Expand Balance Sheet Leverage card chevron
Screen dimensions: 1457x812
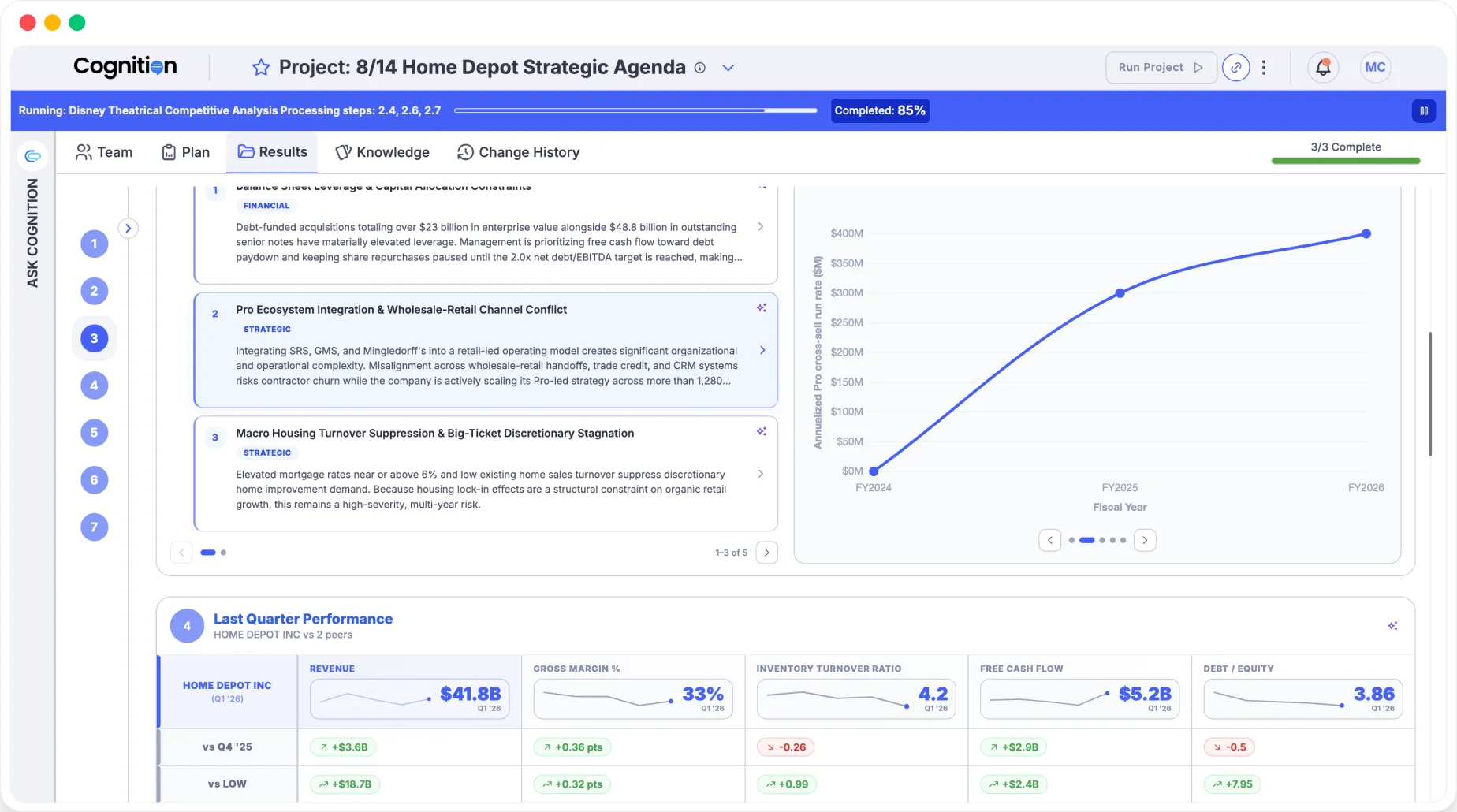click(761, 227)
